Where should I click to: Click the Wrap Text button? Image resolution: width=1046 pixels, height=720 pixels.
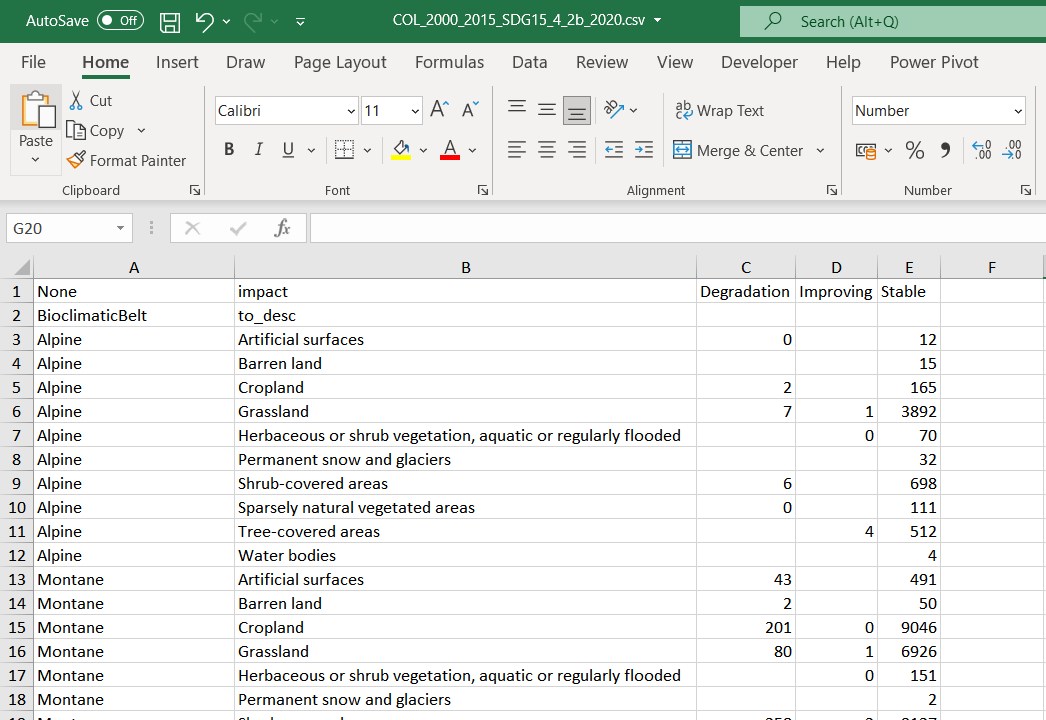[x=719, y=111]
